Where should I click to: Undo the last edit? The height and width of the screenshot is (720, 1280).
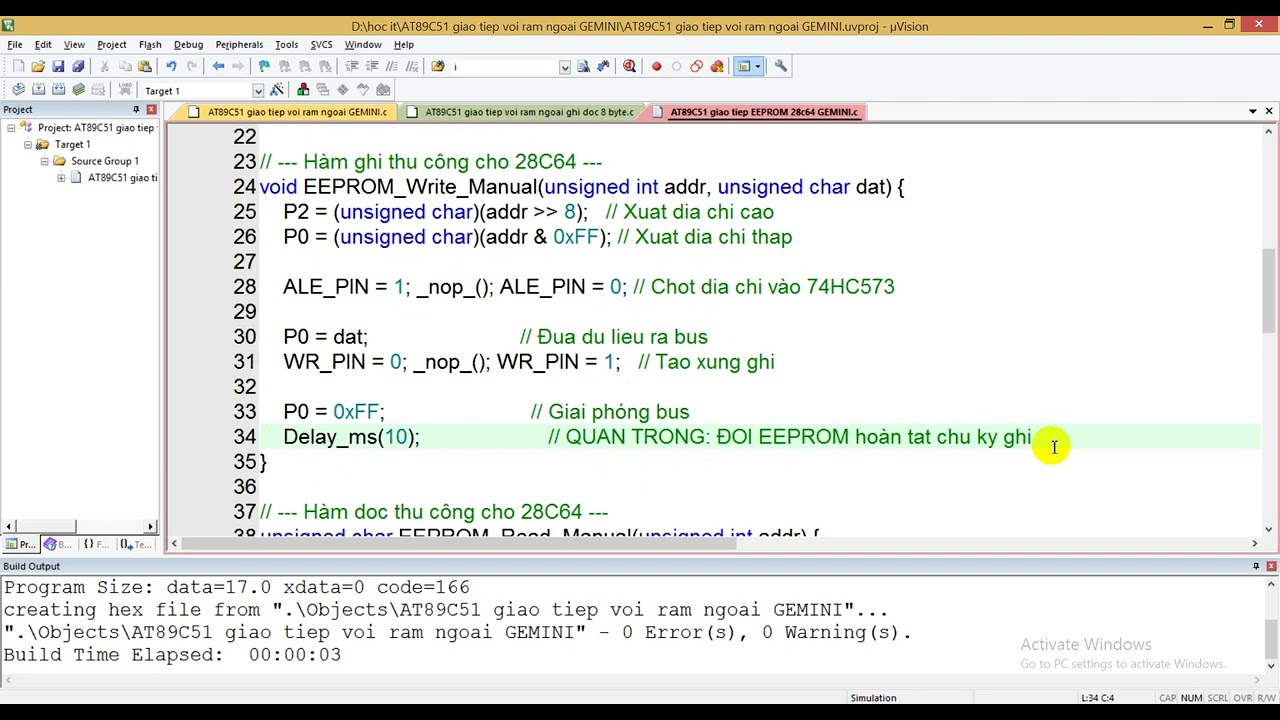[171, 66]
